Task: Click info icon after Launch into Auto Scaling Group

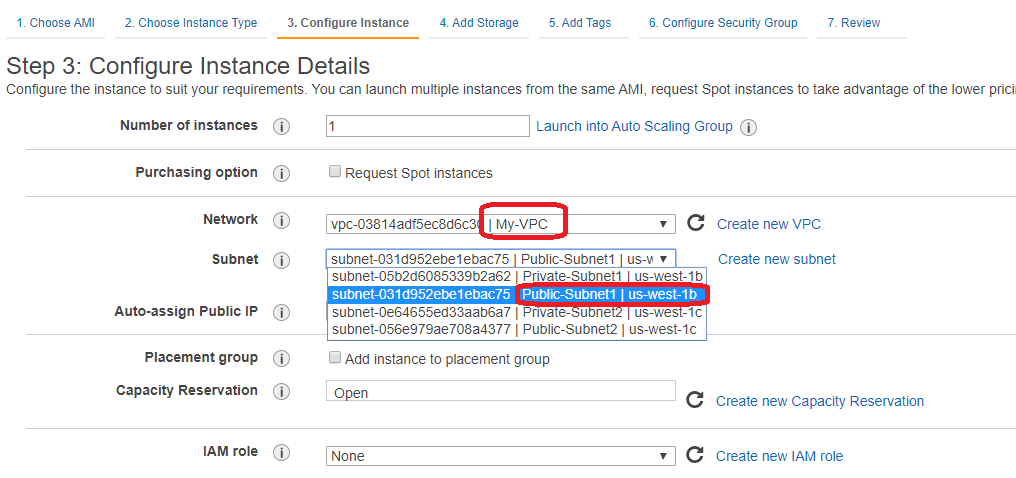Action: pos(748,127)
